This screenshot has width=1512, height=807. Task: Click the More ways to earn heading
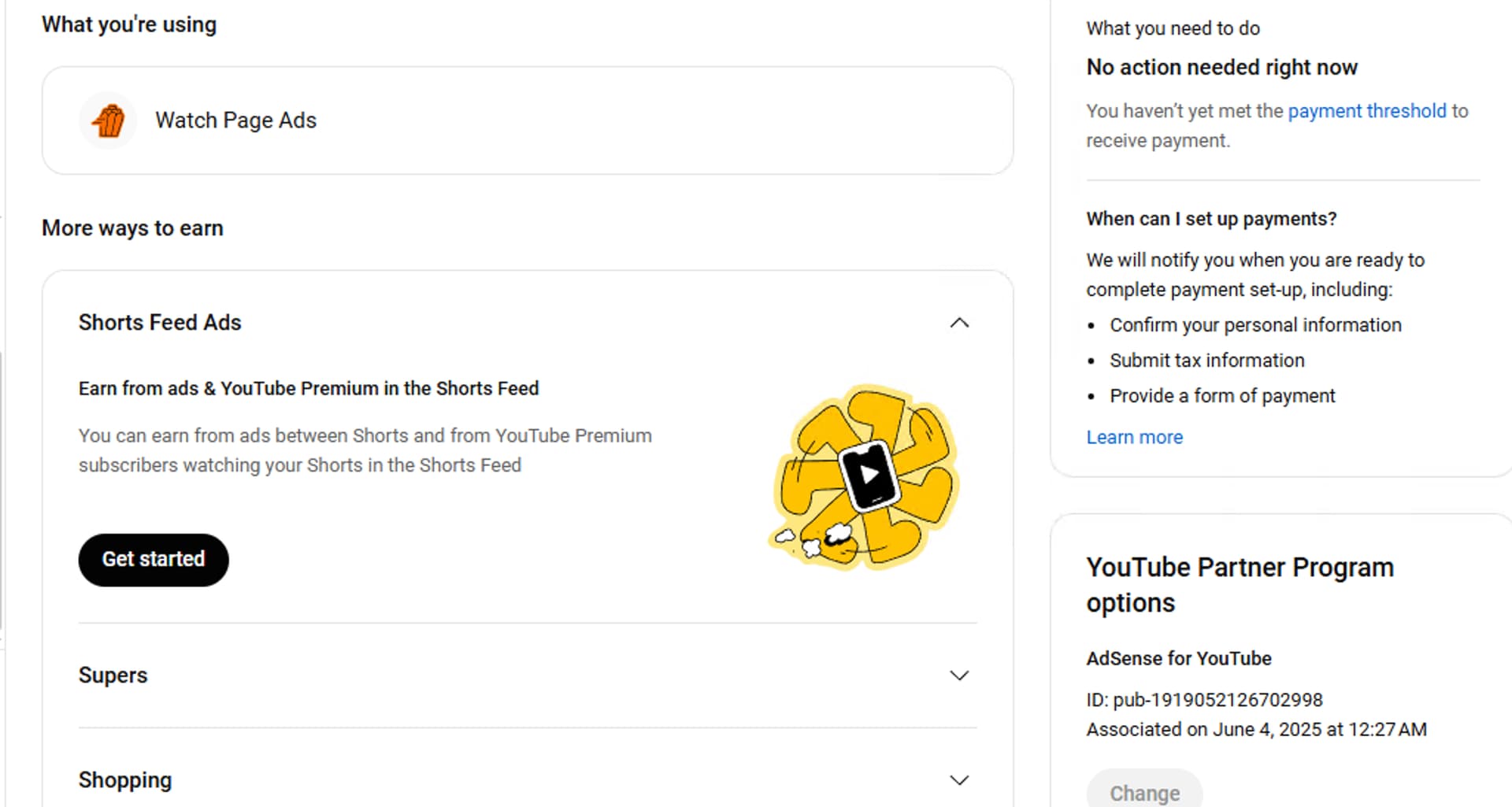(132, 228)
